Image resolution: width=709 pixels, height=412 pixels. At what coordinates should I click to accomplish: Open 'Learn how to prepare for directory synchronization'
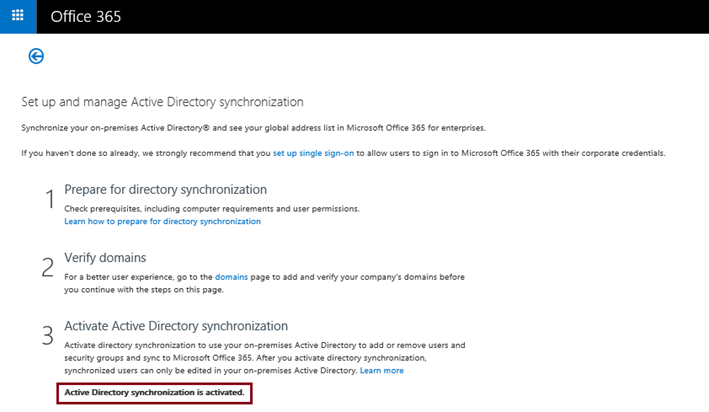(162, 221)
